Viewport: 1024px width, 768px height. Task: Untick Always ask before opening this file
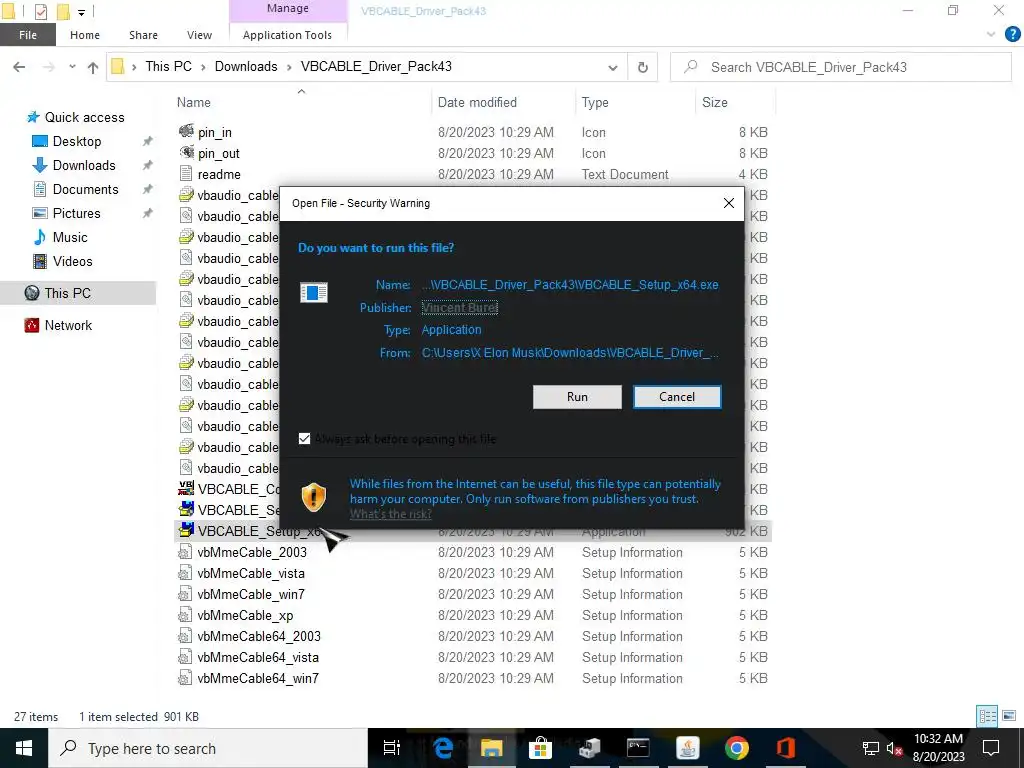(304, 438)
